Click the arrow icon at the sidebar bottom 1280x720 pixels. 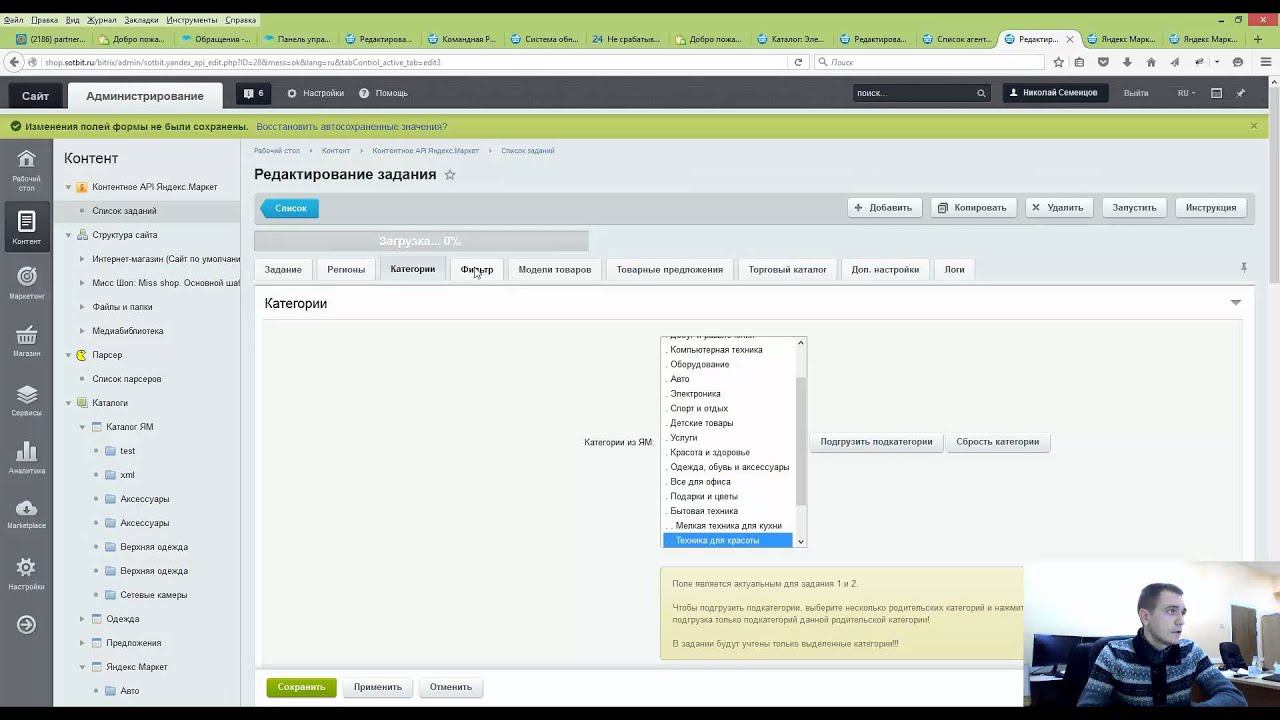[27, 625]
